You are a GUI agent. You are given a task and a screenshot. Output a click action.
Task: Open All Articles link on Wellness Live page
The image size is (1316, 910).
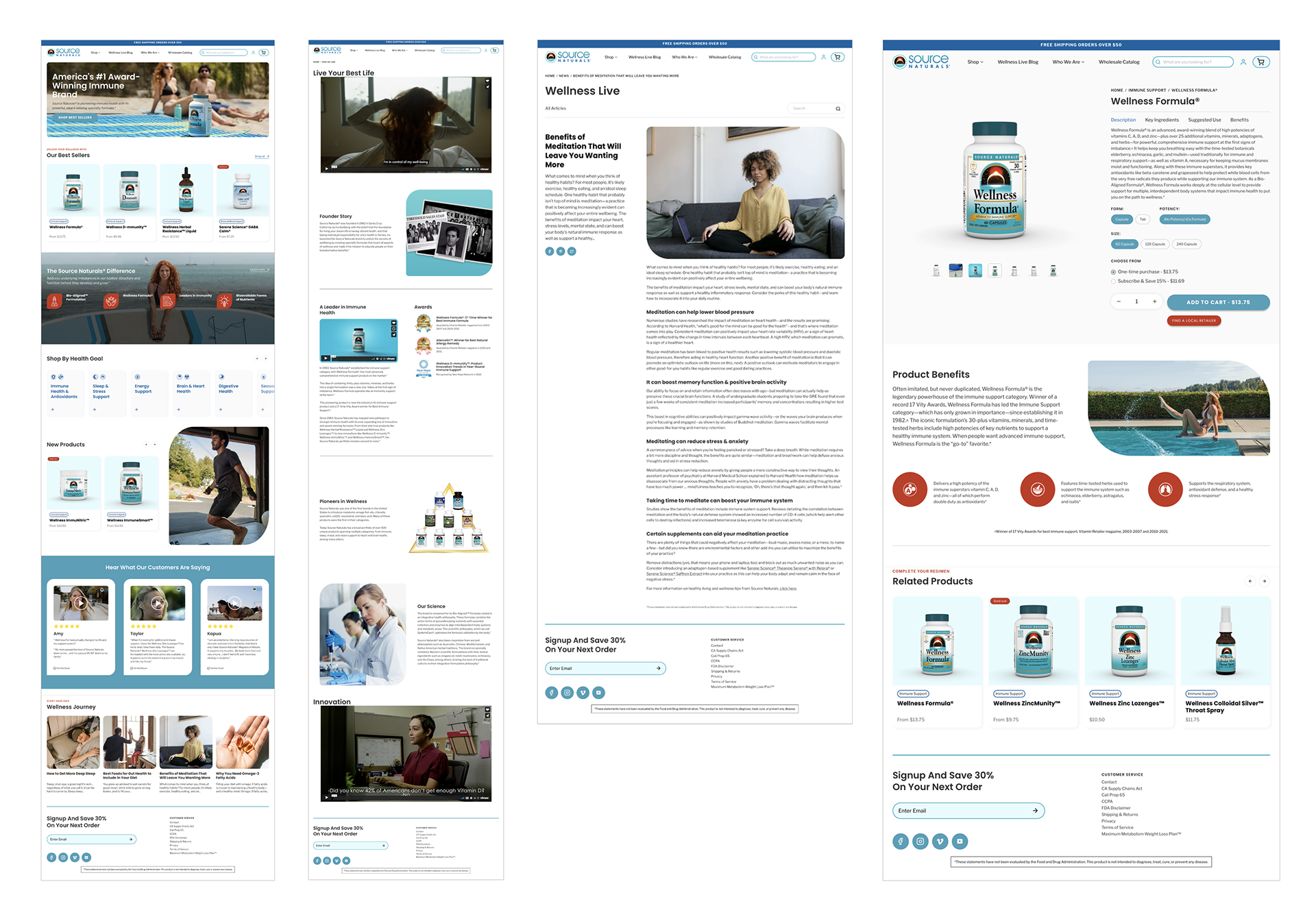click(x=555, y=108)
